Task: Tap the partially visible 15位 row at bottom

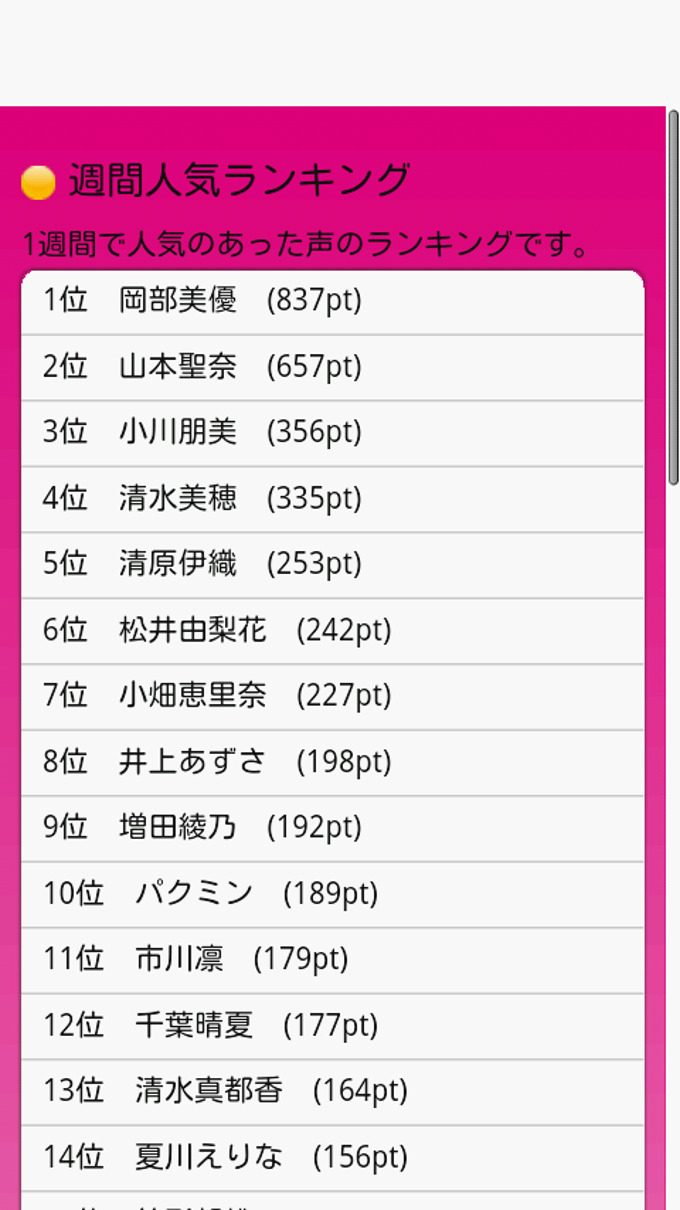Action: coord(332,1201)
